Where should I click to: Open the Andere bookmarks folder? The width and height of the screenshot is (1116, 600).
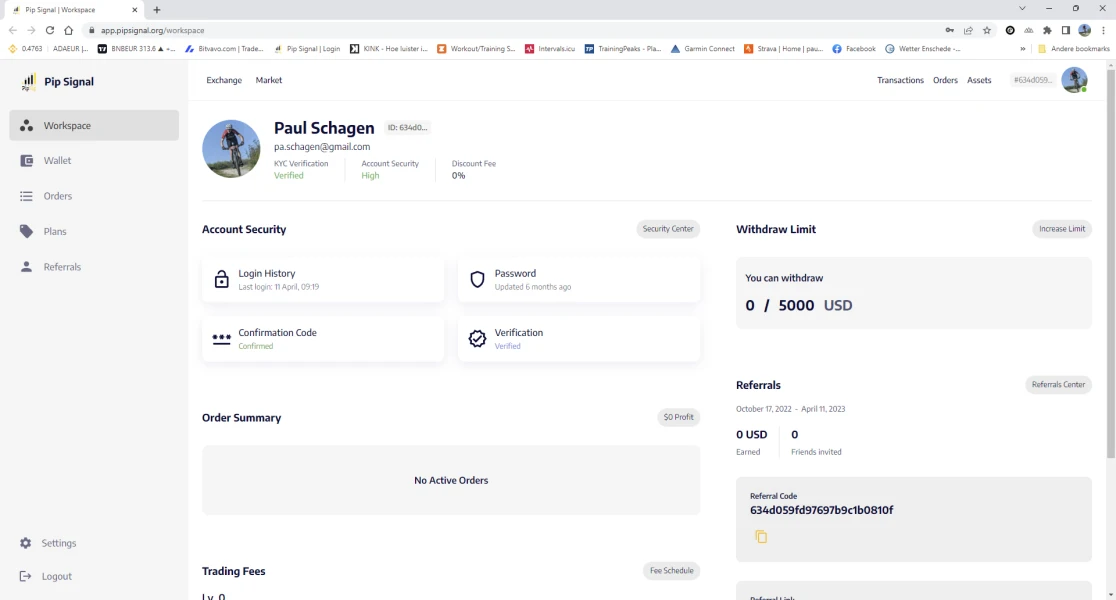click(x=1073, y=49)
